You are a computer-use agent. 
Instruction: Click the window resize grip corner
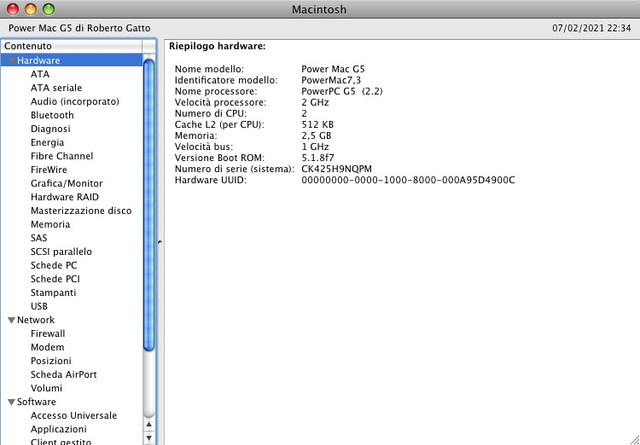pyautogui.click(x=633, y=438)
